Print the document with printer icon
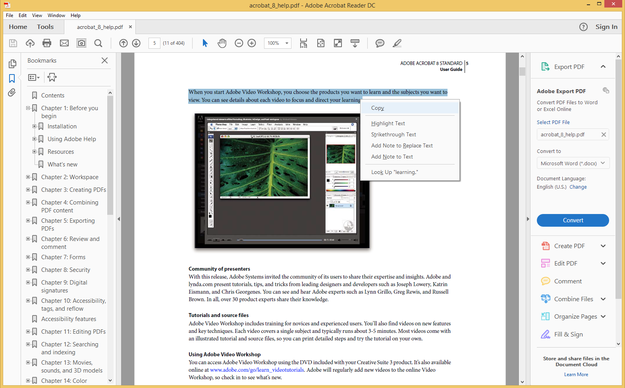The image size is (625, 388). (x=47, y=43)
